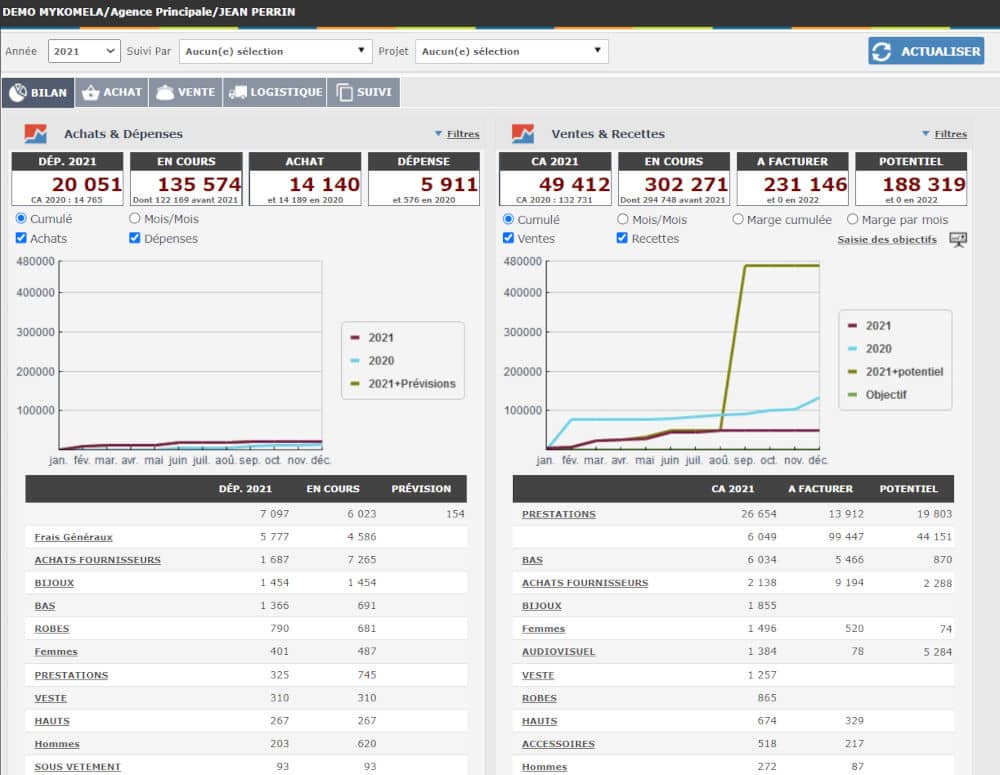Screen dimensions: 1000x775
Task: Uncheck the Achats checkbox
Action: tap(21, 238)
